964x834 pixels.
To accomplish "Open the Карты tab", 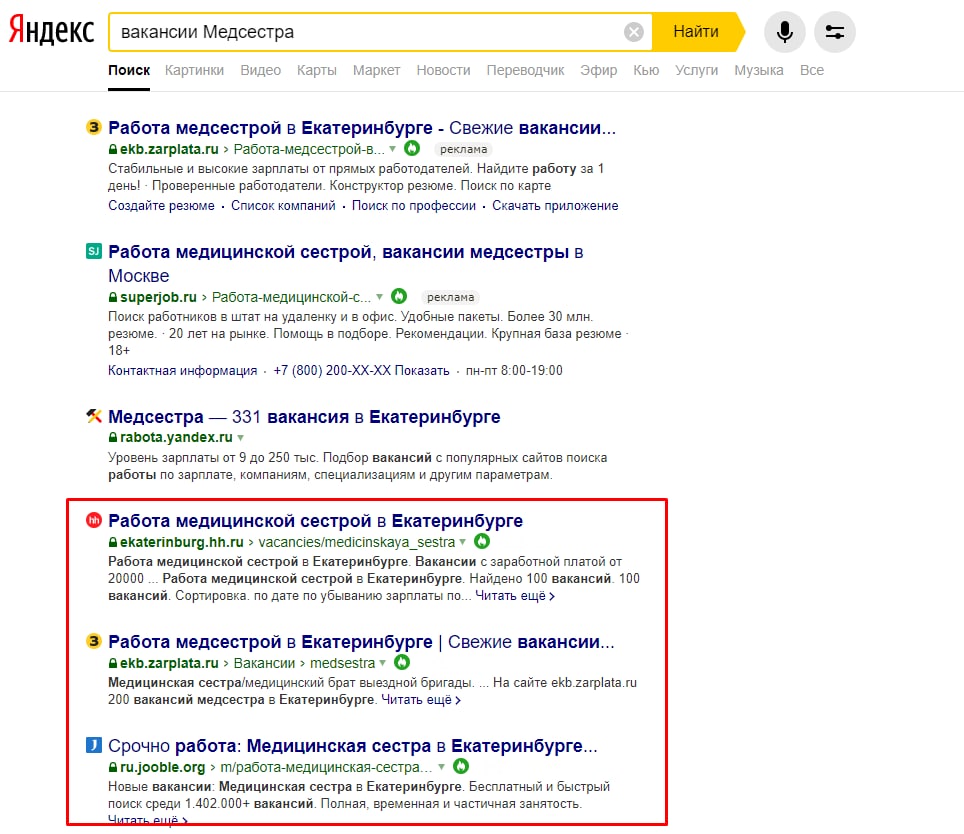I will (x=317, y=70).
